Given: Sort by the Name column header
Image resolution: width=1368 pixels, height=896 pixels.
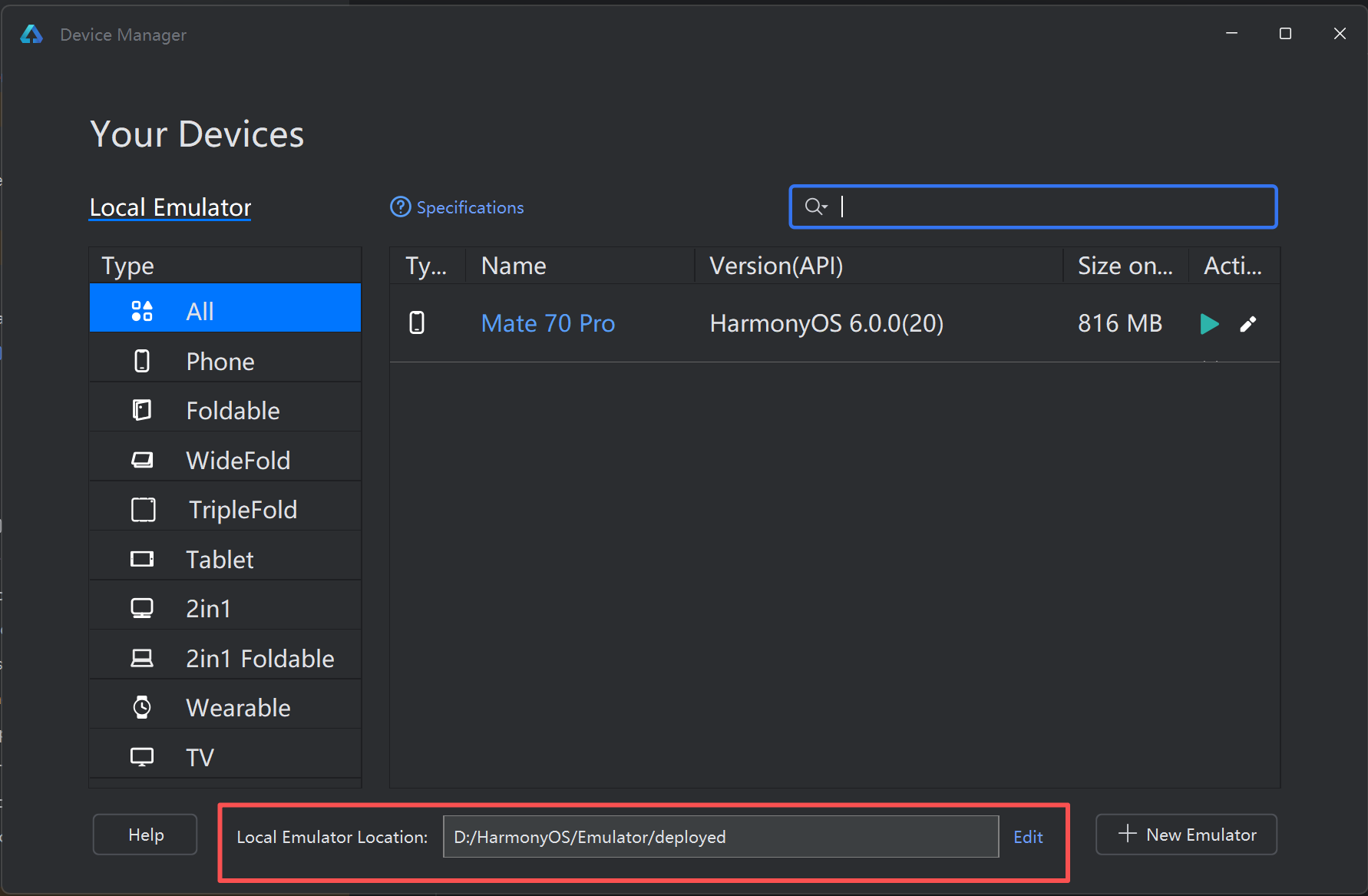Looking at the screenshot, I should click(580, 266).
